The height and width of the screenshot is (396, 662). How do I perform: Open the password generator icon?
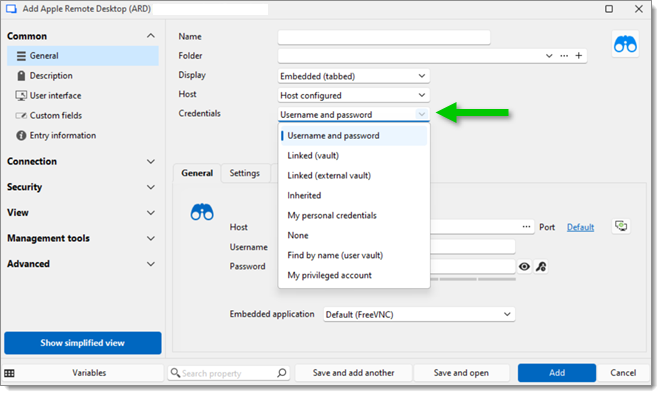(x=541, y=266)
